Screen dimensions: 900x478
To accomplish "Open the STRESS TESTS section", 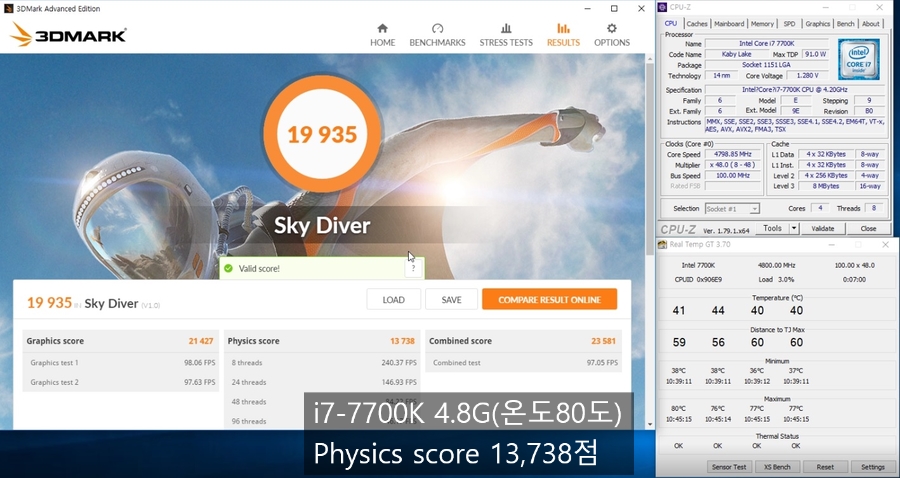I will (506, 35).
